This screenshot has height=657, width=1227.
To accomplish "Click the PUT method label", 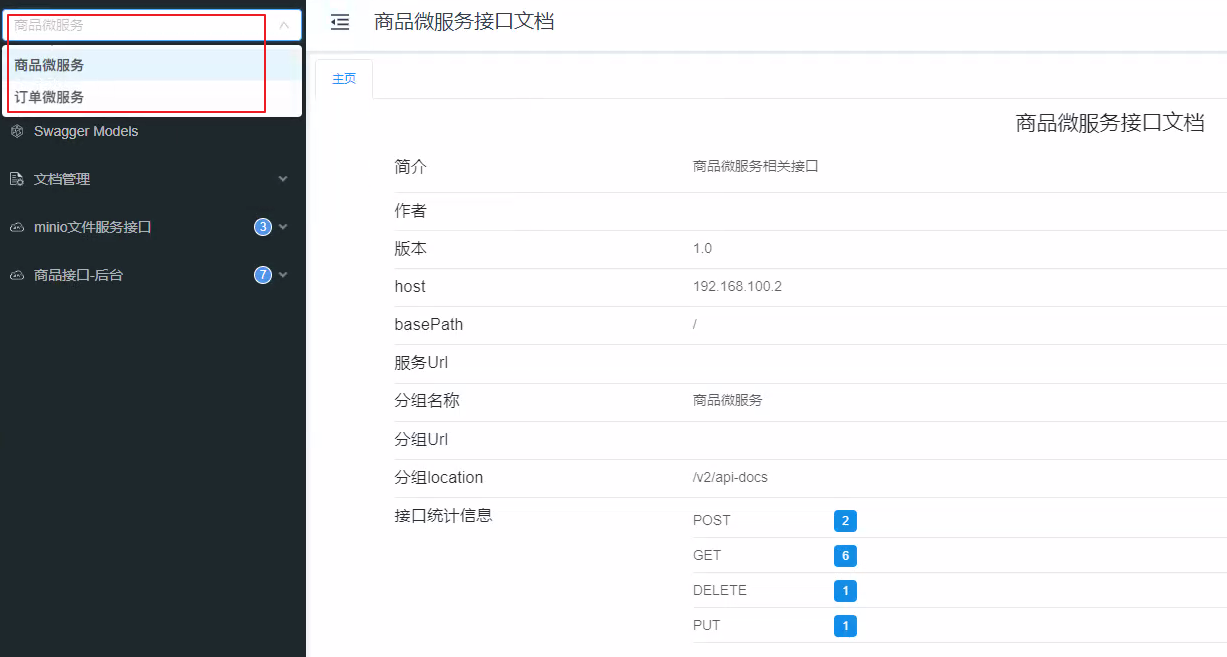I will coord(706,625).
